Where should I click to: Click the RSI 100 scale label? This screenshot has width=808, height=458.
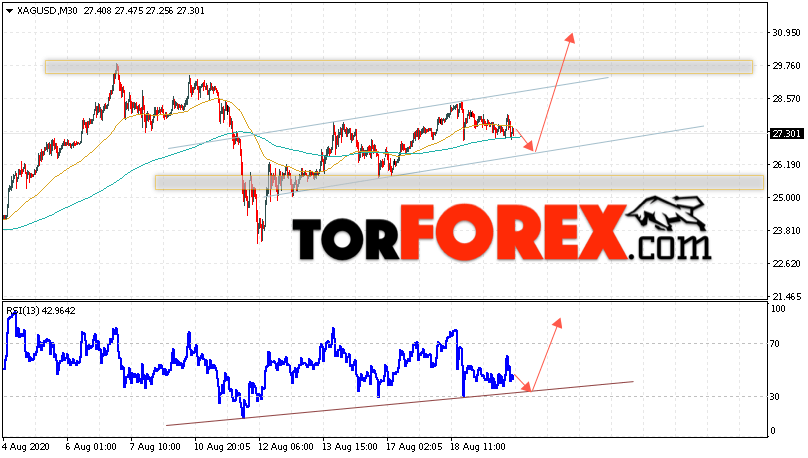(778, 309)
